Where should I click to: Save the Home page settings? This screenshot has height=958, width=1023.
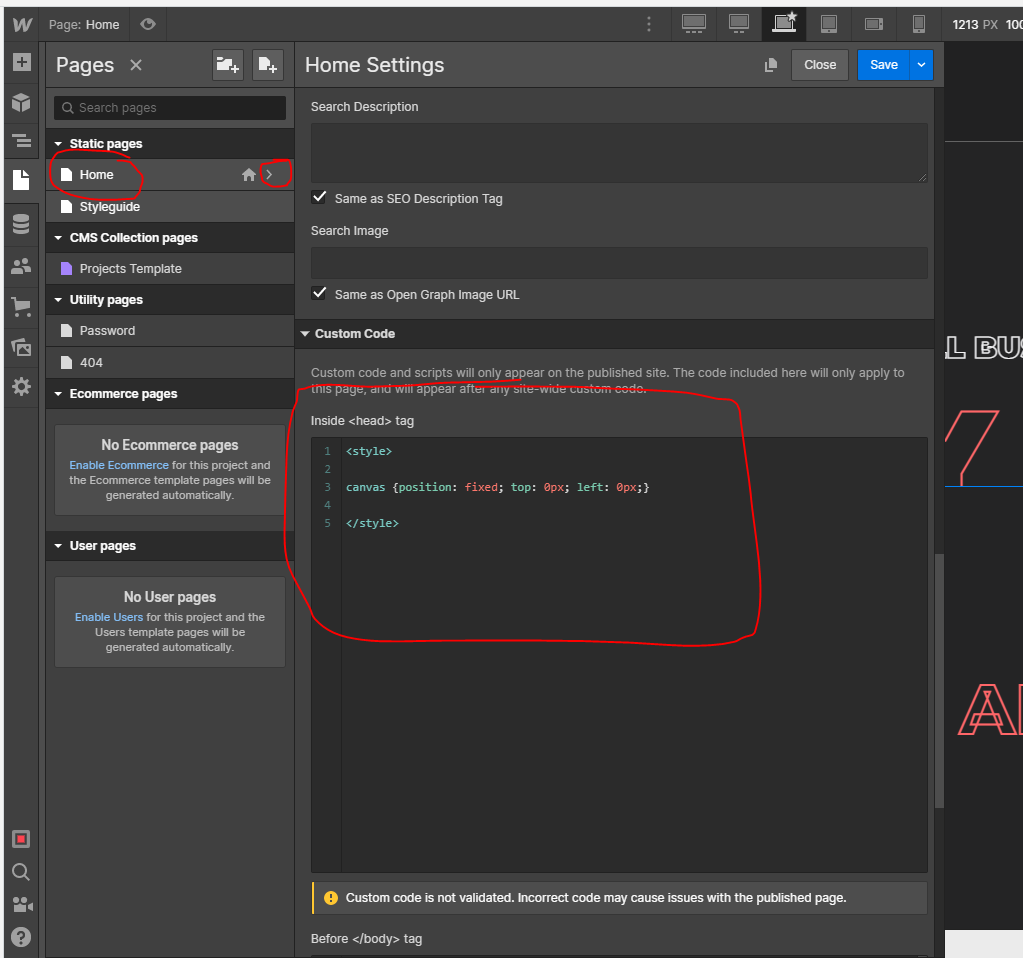click(883, 64)
